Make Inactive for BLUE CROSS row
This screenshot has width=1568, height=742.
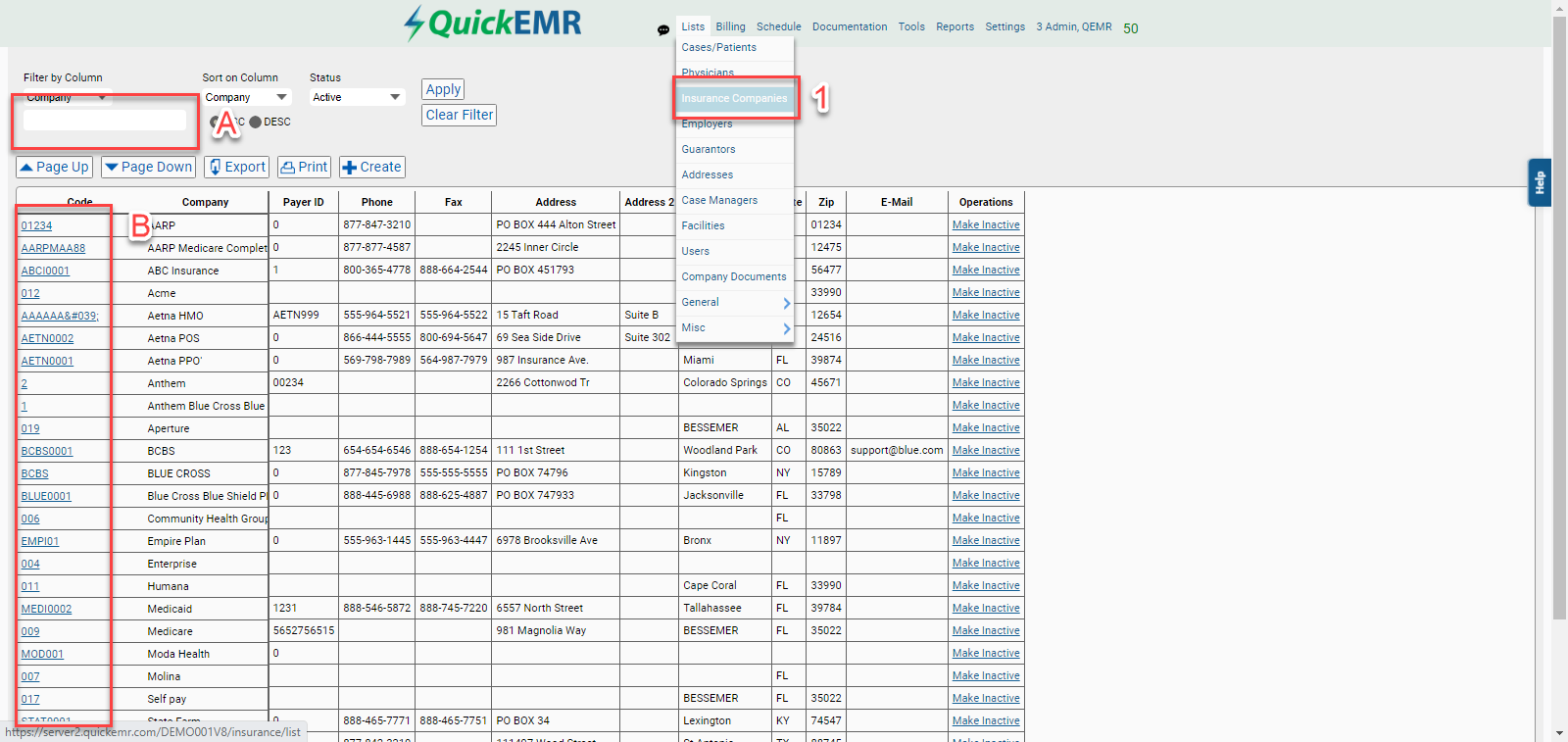coord(986,473)
